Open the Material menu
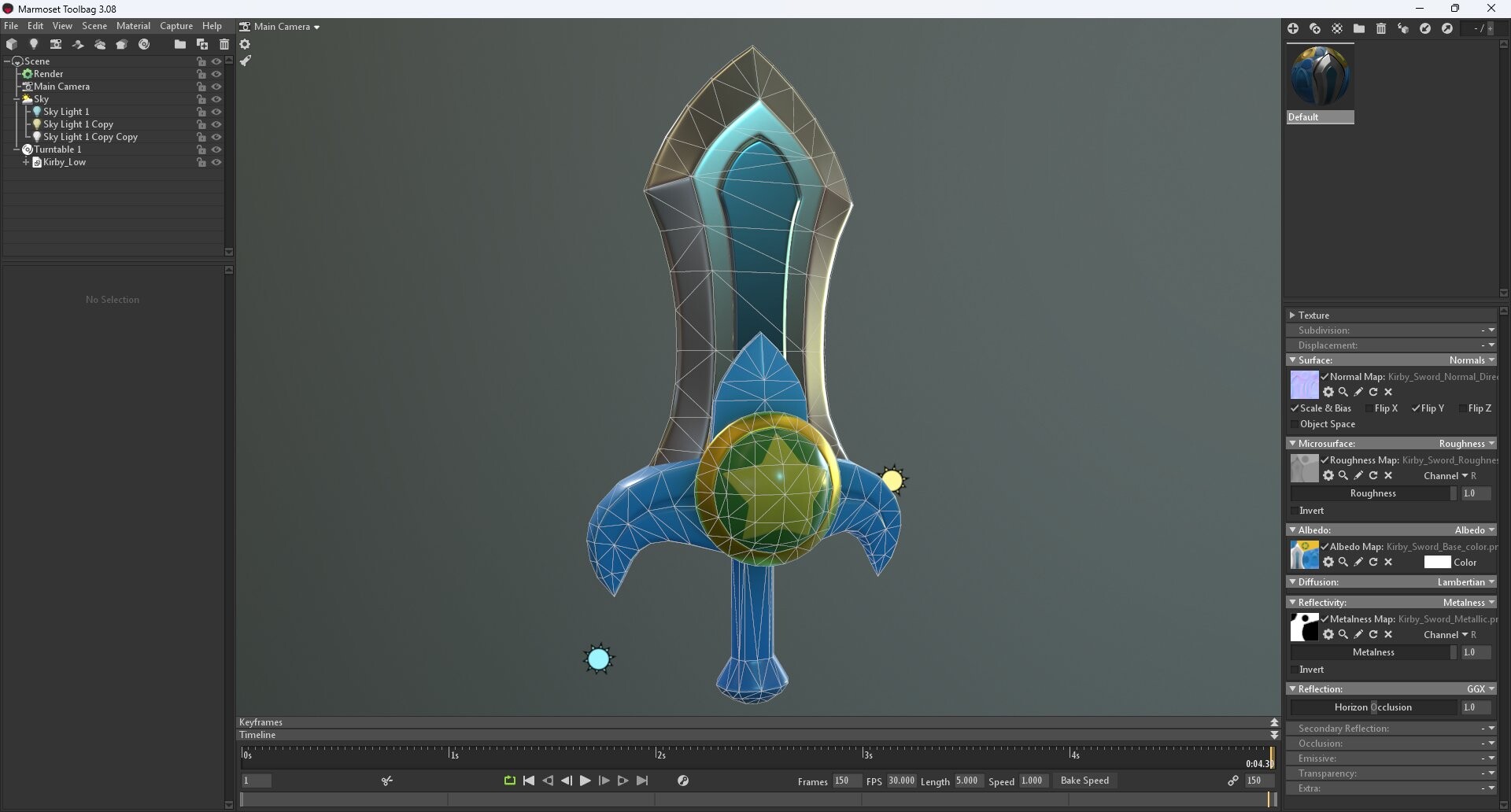This screenshot has height=812, width=1511. coord(133,26)
